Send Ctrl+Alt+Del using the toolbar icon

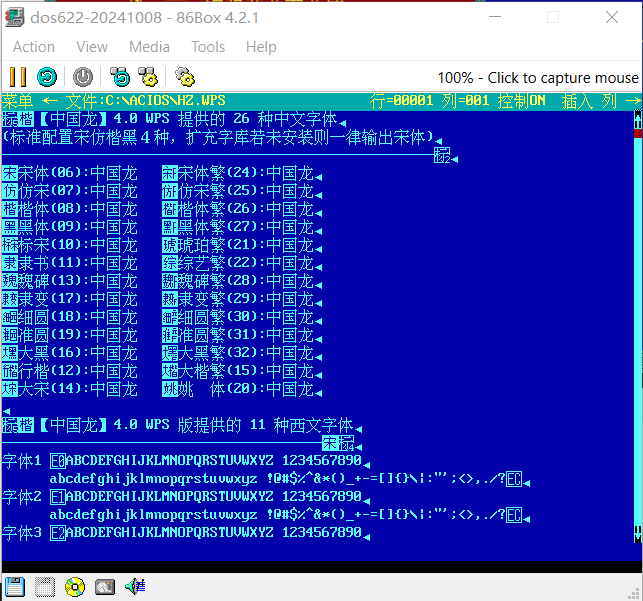pos(120,77)
